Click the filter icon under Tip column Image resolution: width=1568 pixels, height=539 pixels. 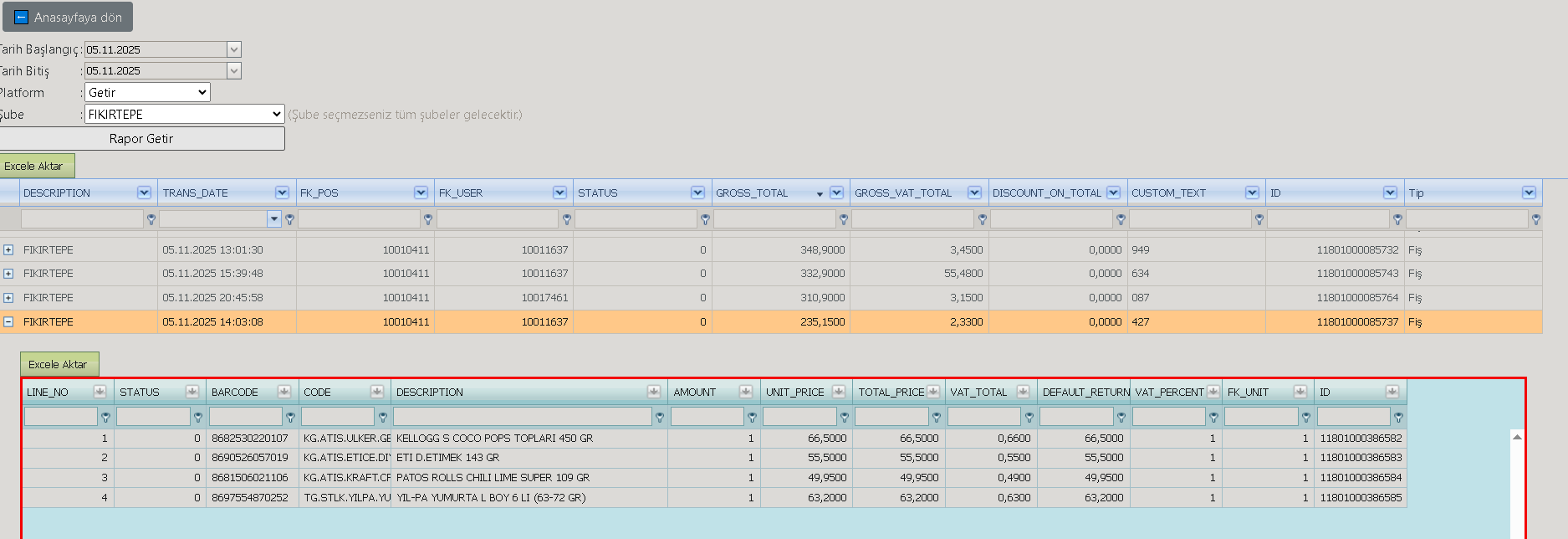1535,219
